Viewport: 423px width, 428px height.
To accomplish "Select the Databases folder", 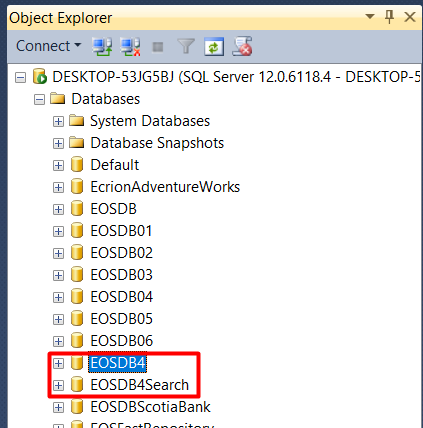I will (106, 99).
